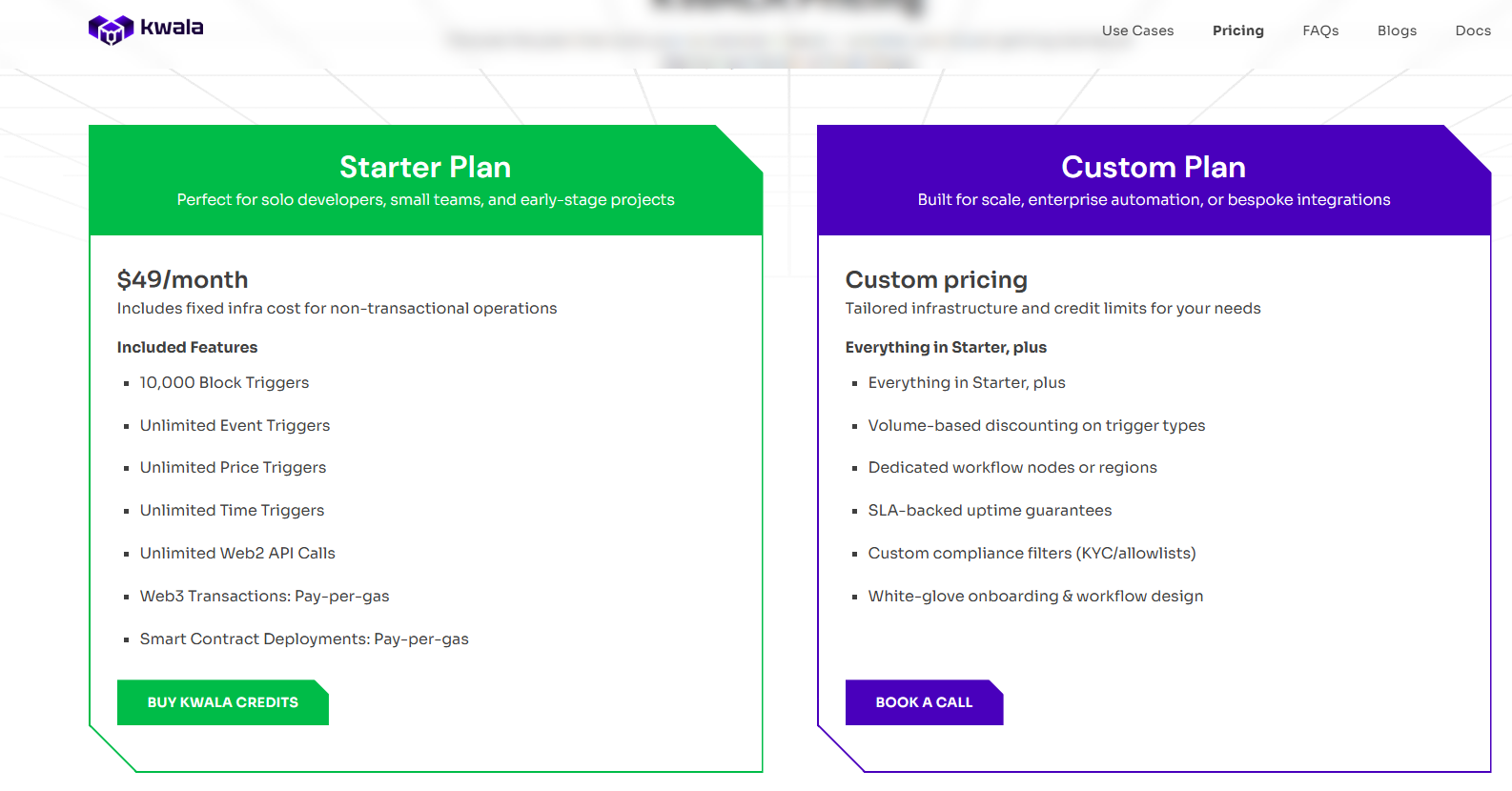Navigate to Blogs in the header
Screen dimensions: 1512x791
tap(1397, 30)
